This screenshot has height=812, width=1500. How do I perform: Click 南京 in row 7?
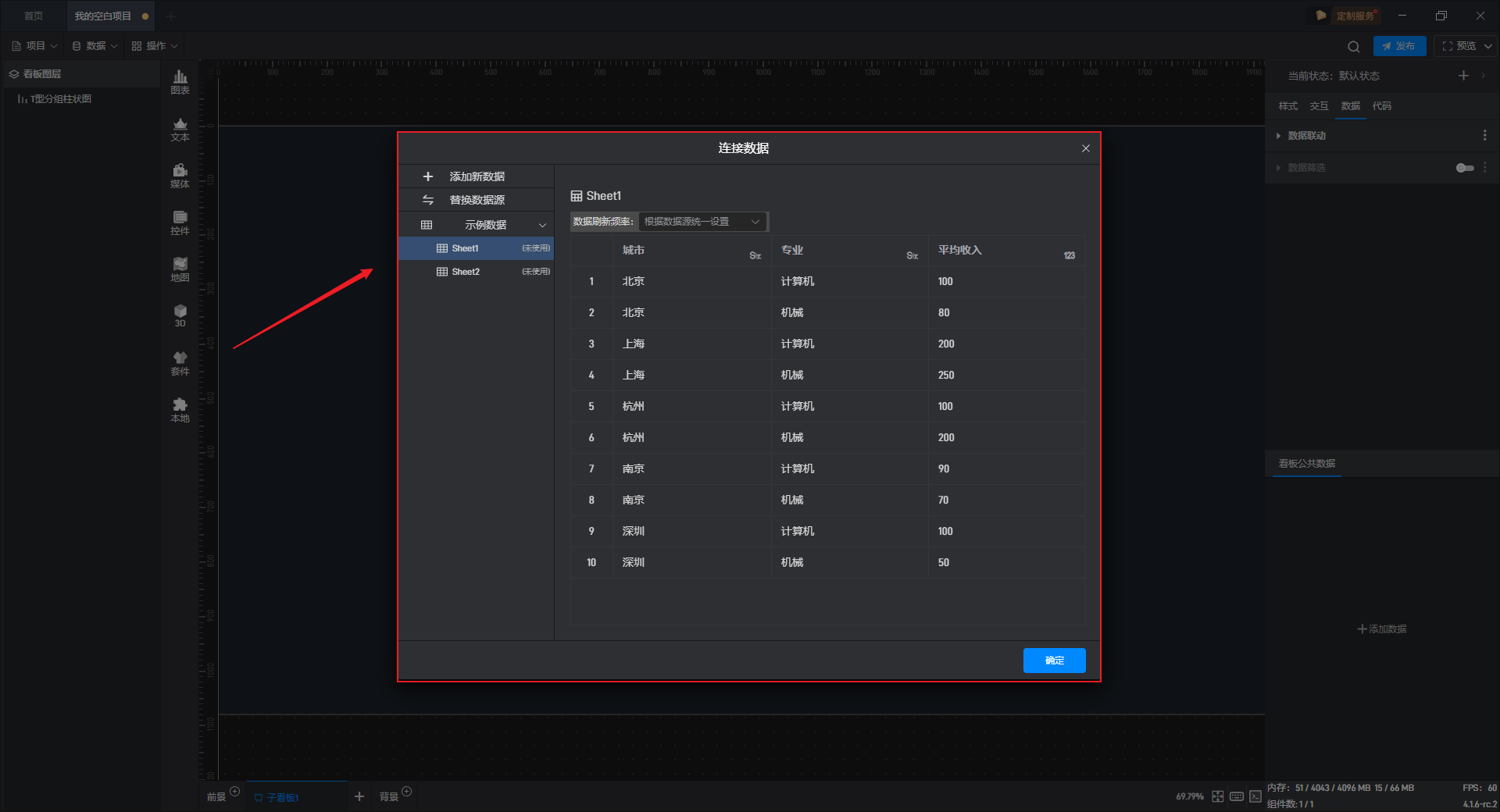[633, 468]
